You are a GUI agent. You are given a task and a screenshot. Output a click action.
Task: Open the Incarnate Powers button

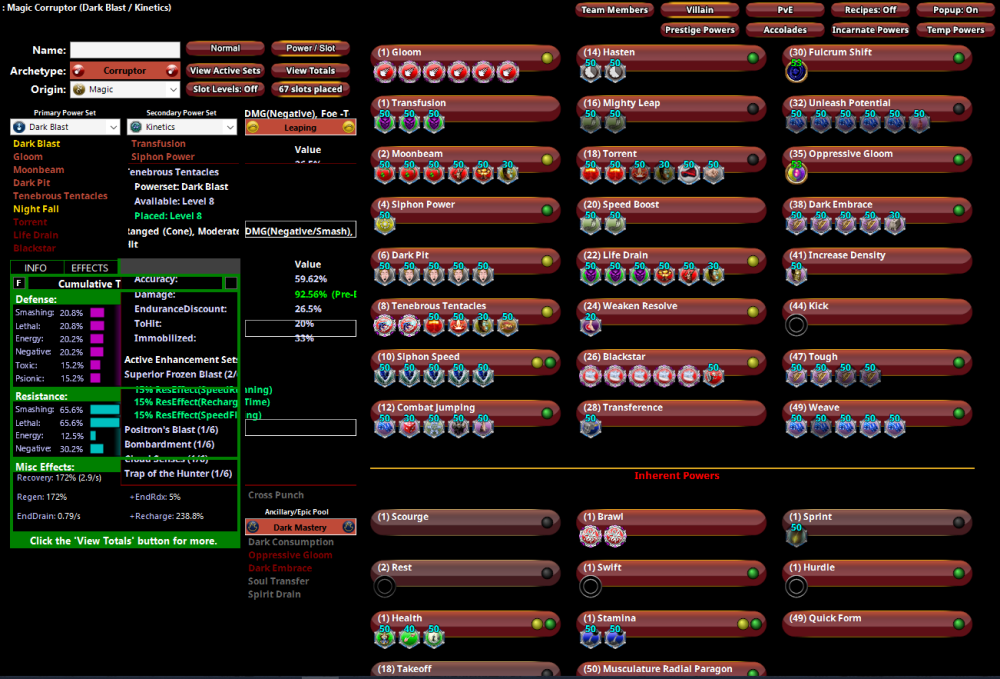(870, 30)
